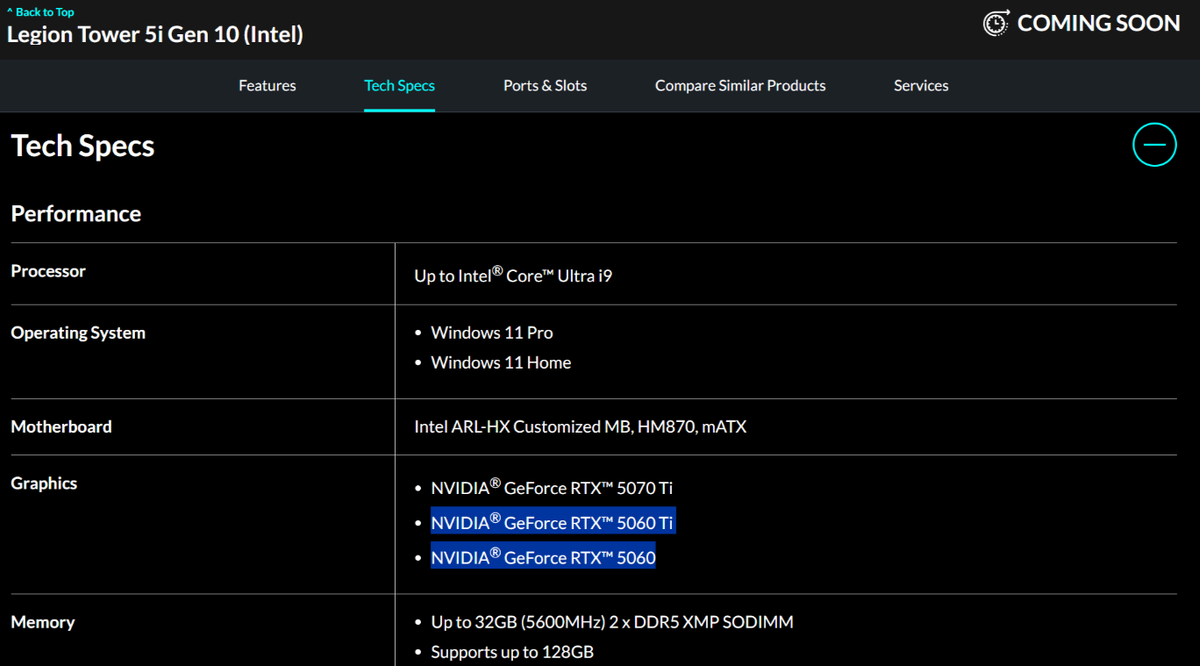Click the Legion Tower 5i Gen 10 title

click(155, 34)
